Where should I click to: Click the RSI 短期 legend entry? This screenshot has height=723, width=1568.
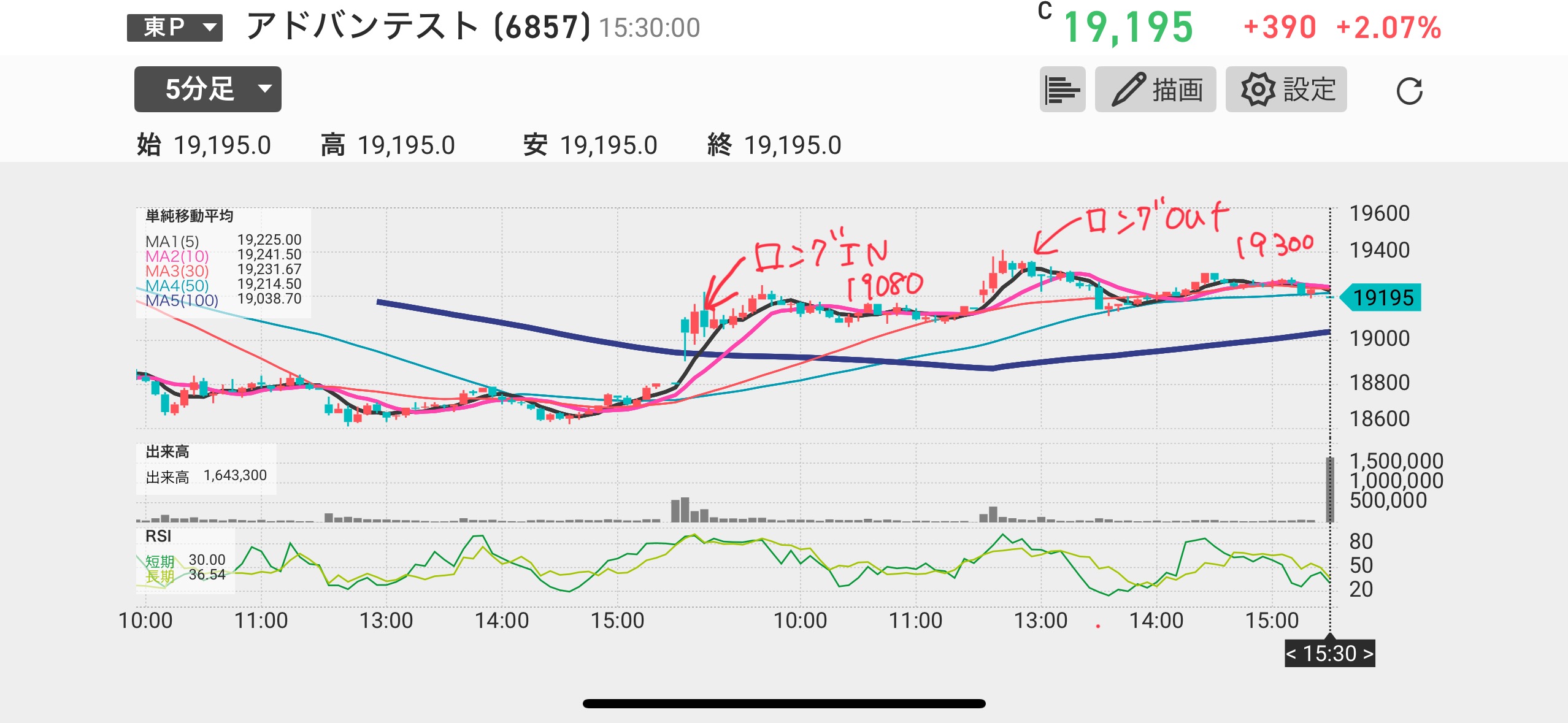[160, 560]
